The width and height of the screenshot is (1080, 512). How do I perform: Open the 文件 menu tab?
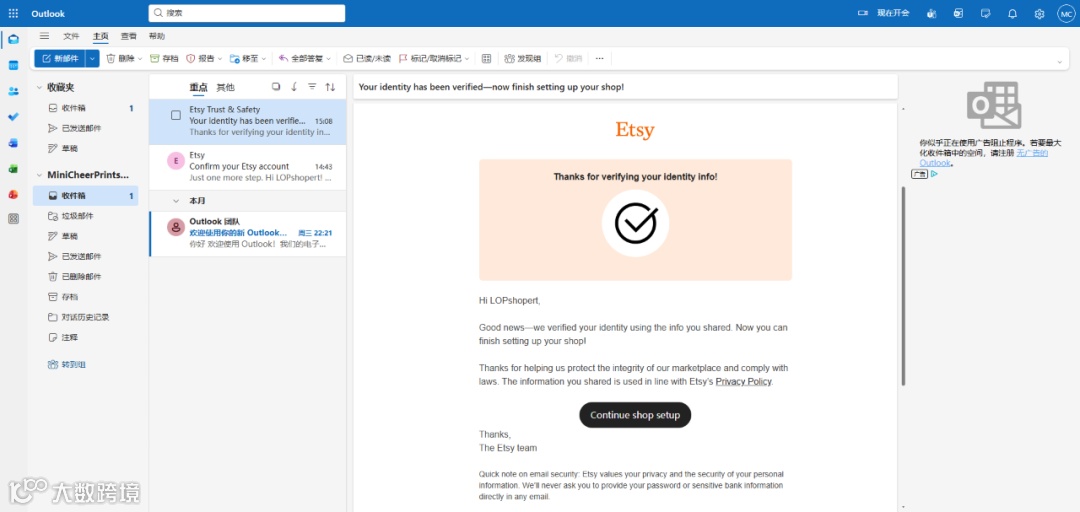tap(72, 36)
